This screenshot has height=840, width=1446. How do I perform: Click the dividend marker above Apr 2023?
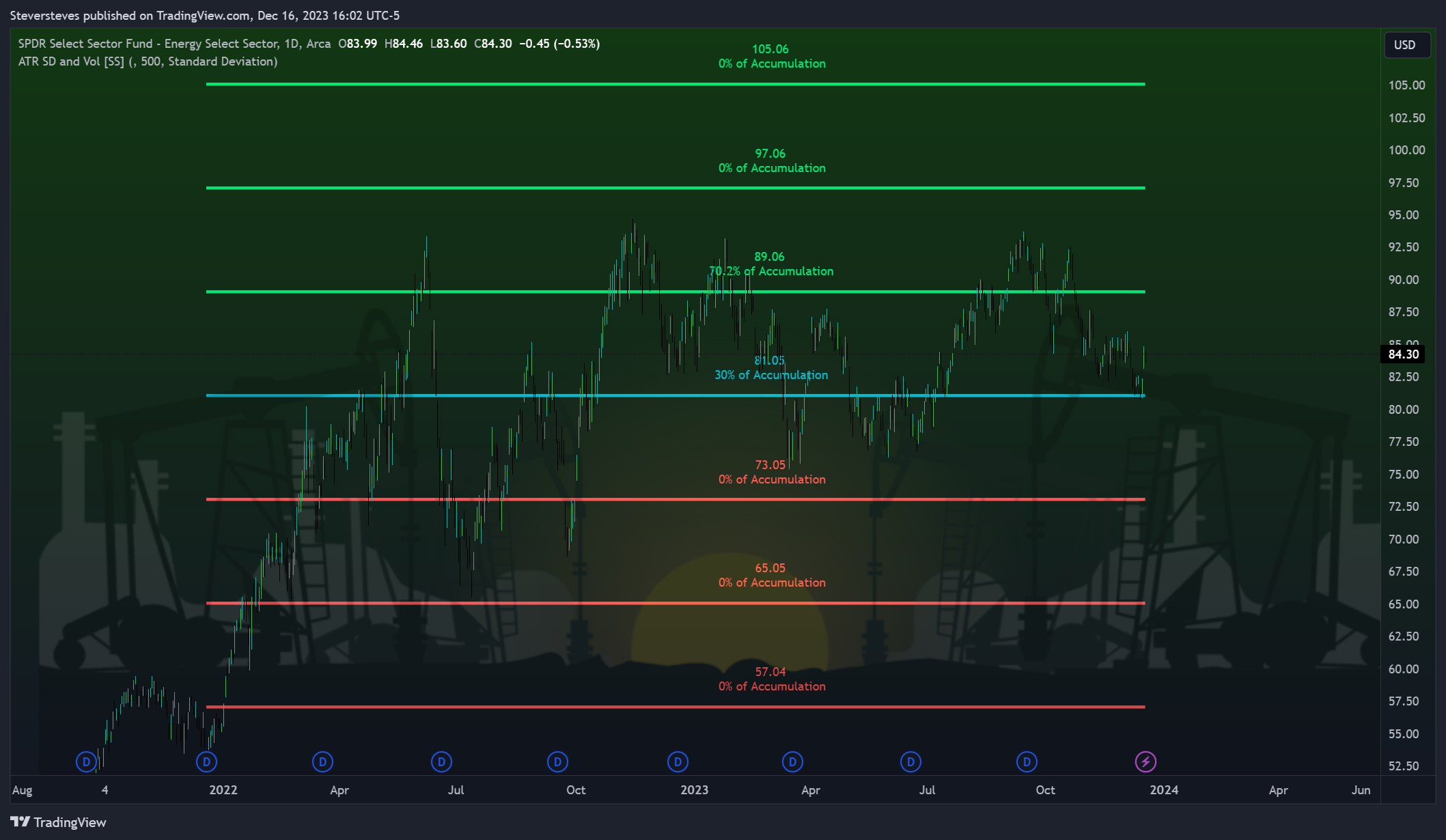792,761
